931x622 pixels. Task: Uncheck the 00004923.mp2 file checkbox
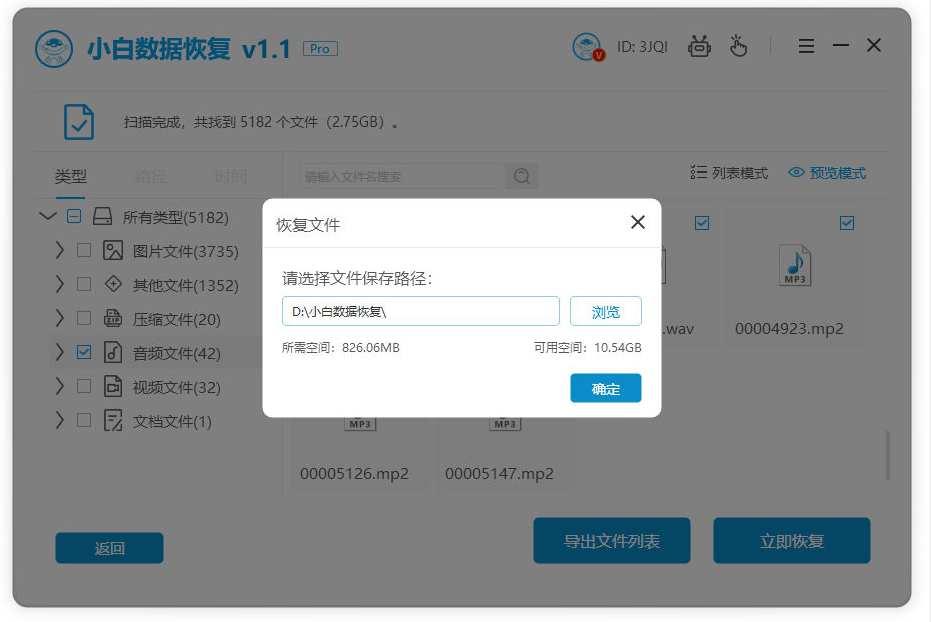pyautogui.click(x=847, y=223)
